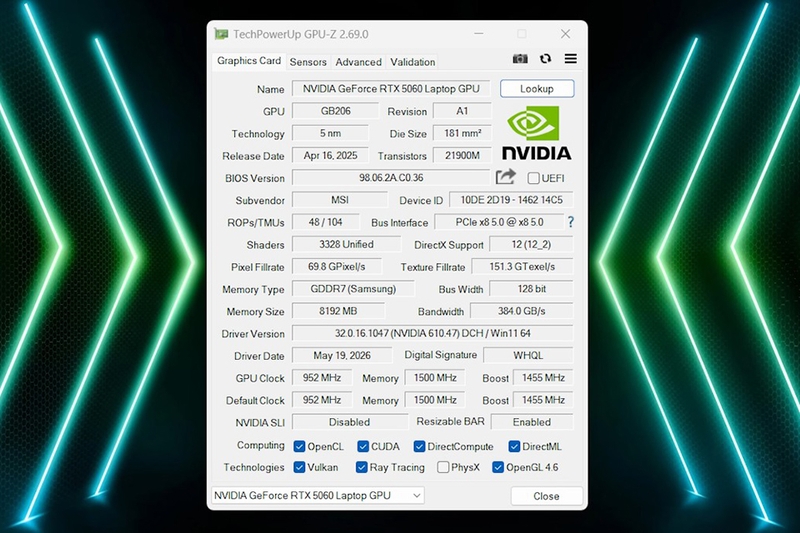Click the Subvendor MSI field
The width and height of the screenshot is (800, 533).
(340, 200)
